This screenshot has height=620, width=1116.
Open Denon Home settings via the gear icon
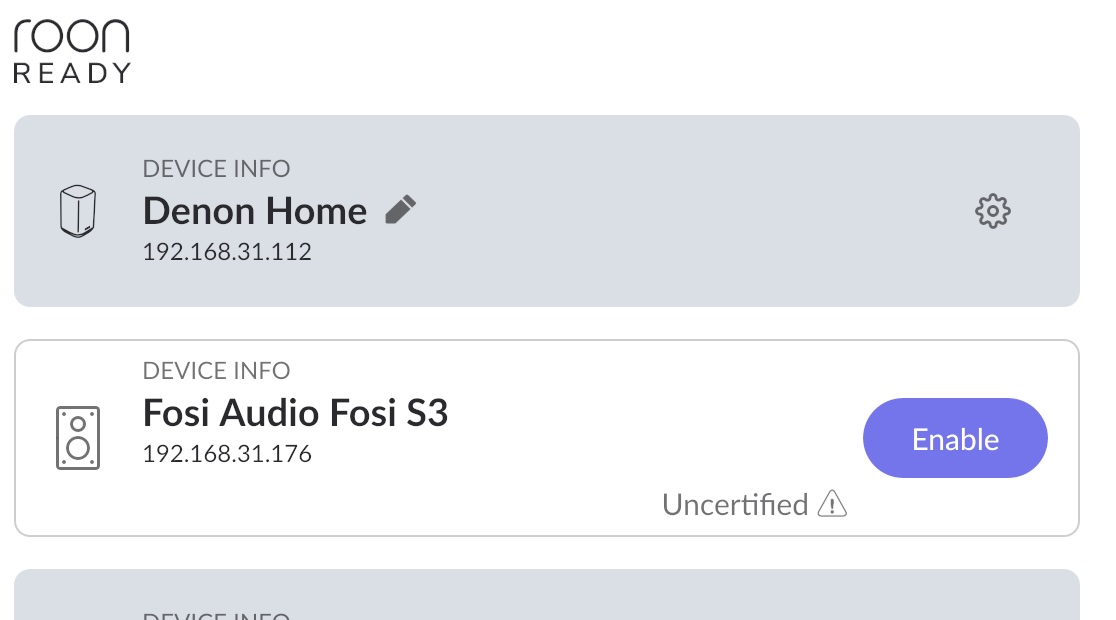(992, 211)
